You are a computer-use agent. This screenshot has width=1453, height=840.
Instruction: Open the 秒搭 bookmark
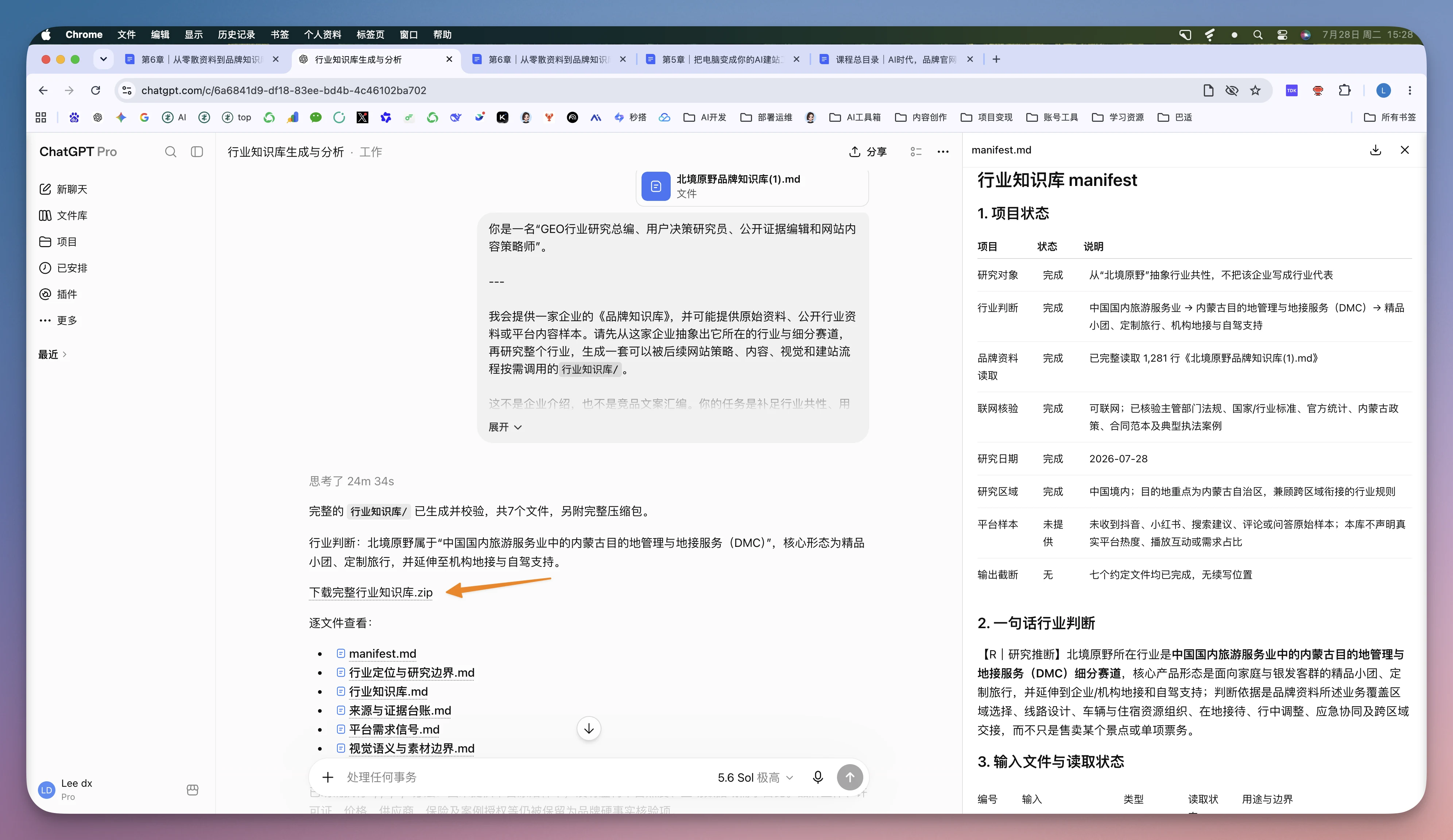[630, 118]
